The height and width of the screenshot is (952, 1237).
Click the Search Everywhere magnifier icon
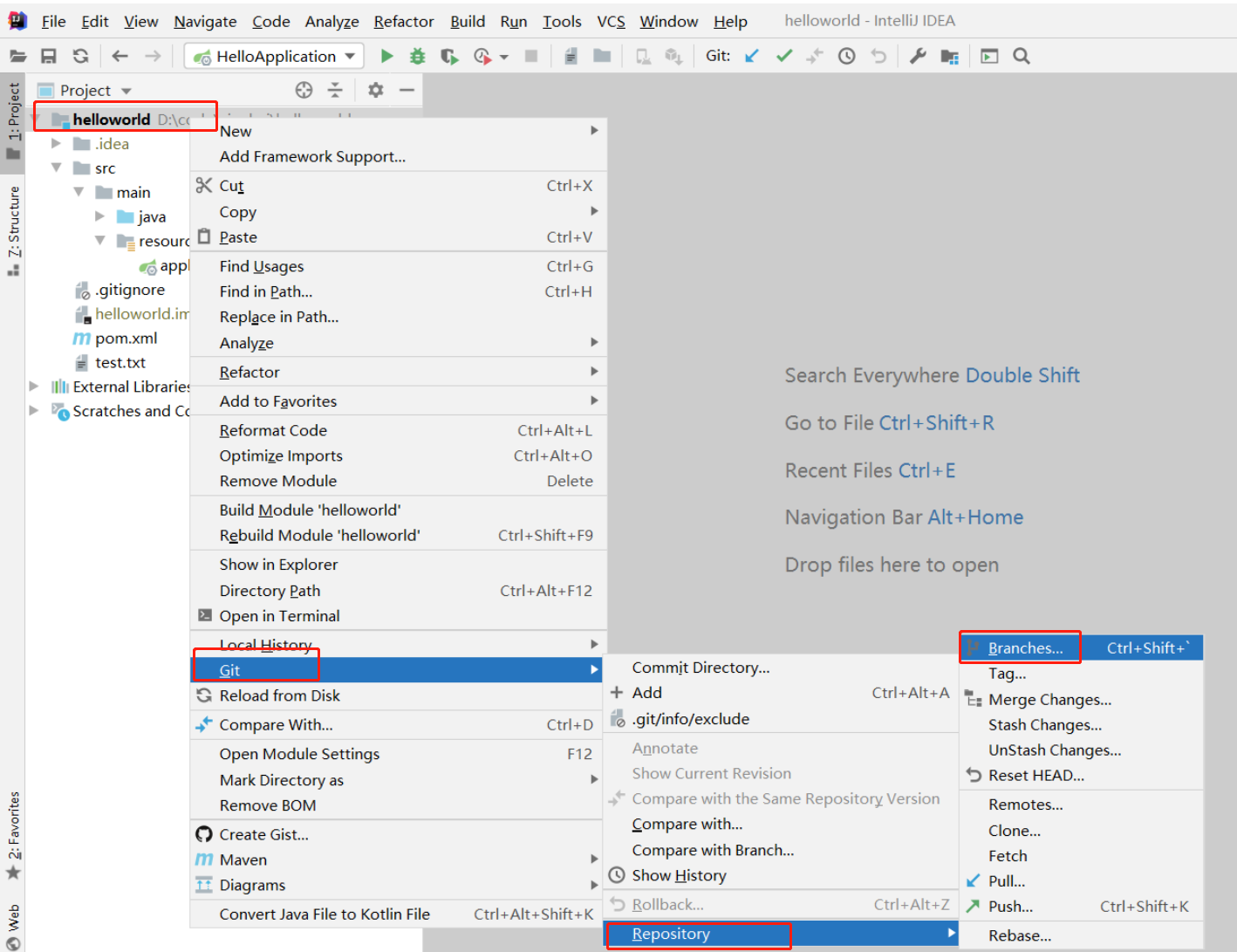(1022, 56)
